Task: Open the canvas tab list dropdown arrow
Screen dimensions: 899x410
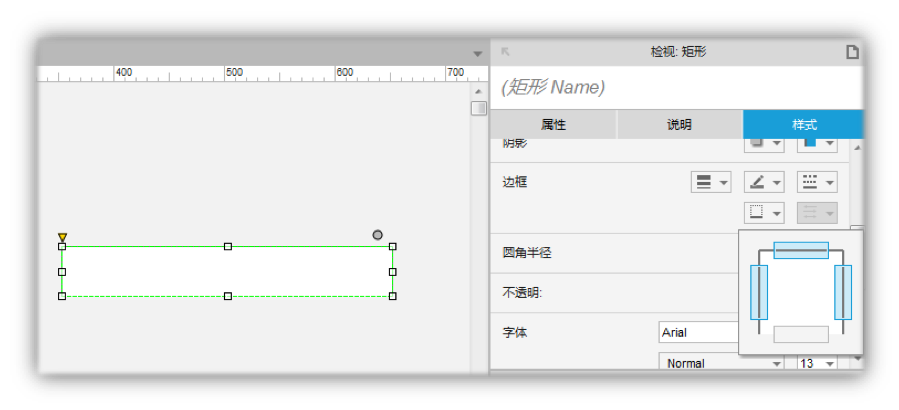Action: (x=478, y=54)
